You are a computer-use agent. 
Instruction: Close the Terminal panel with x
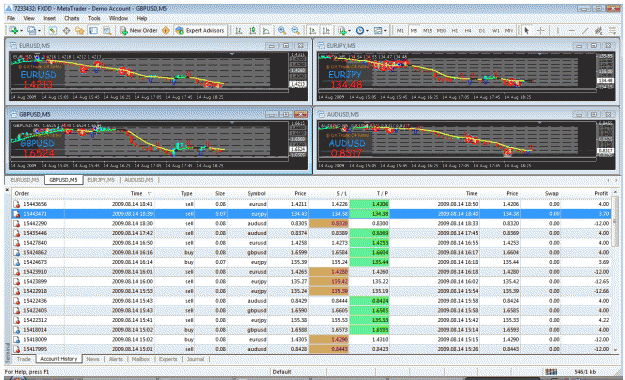tap(7, 190)
